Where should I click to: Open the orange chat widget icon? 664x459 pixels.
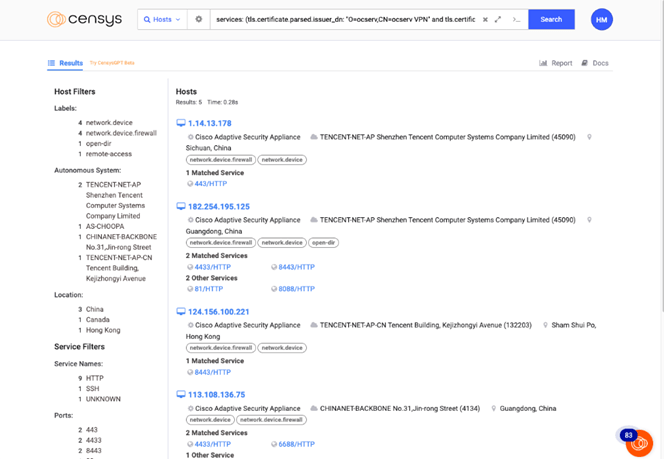click(639, 443)
